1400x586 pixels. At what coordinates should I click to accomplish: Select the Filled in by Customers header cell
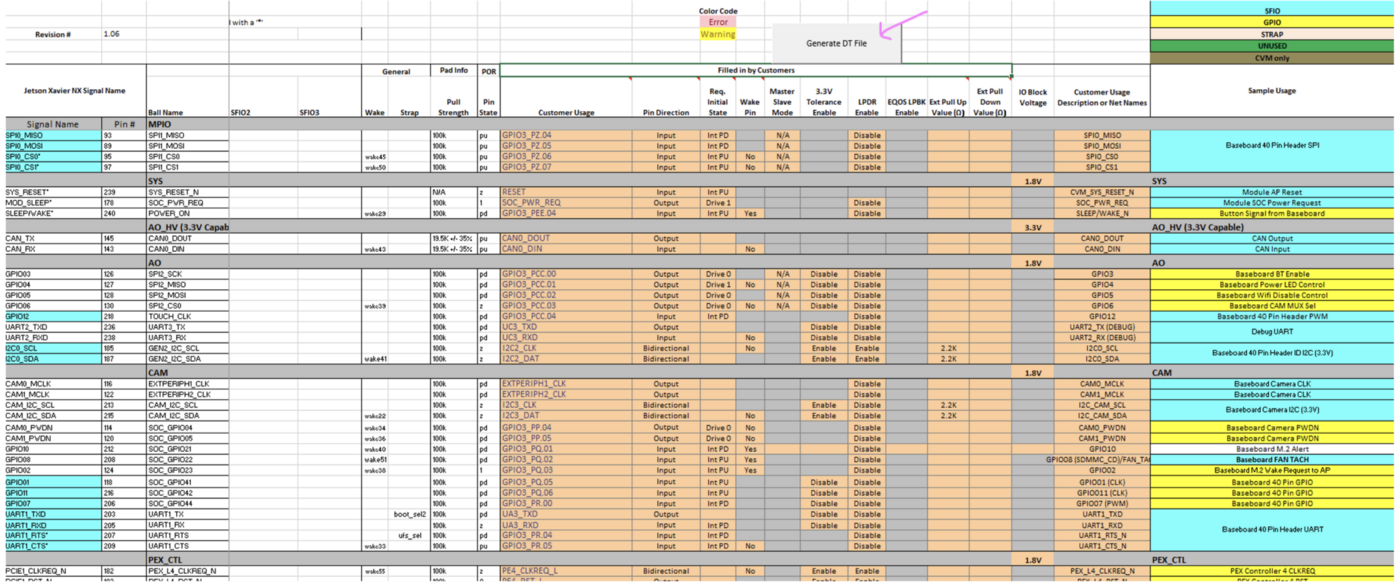click(756, 71)
